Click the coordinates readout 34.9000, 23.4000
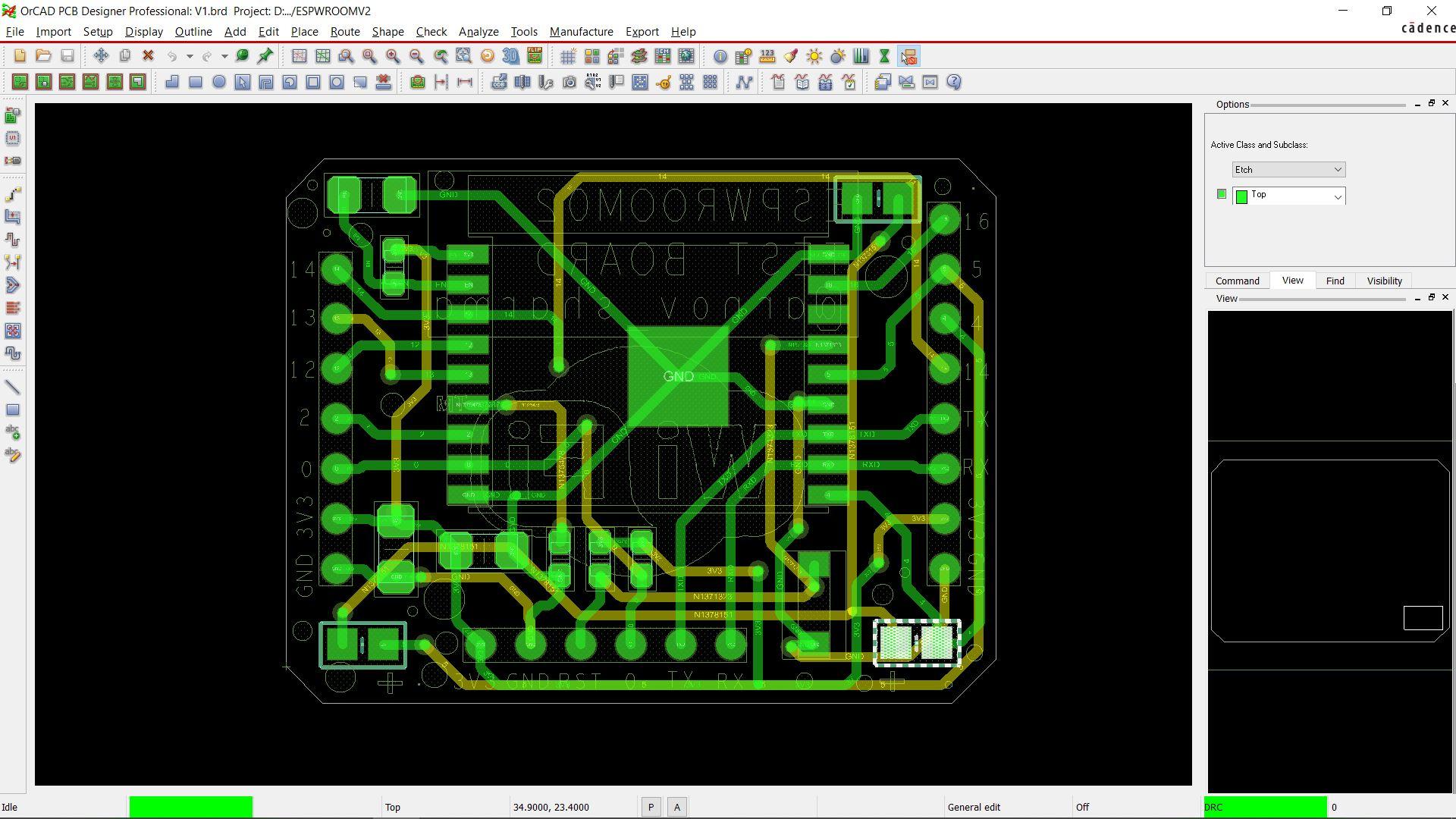The width and height of the screenshot is (1456, 819). point(551,808)
